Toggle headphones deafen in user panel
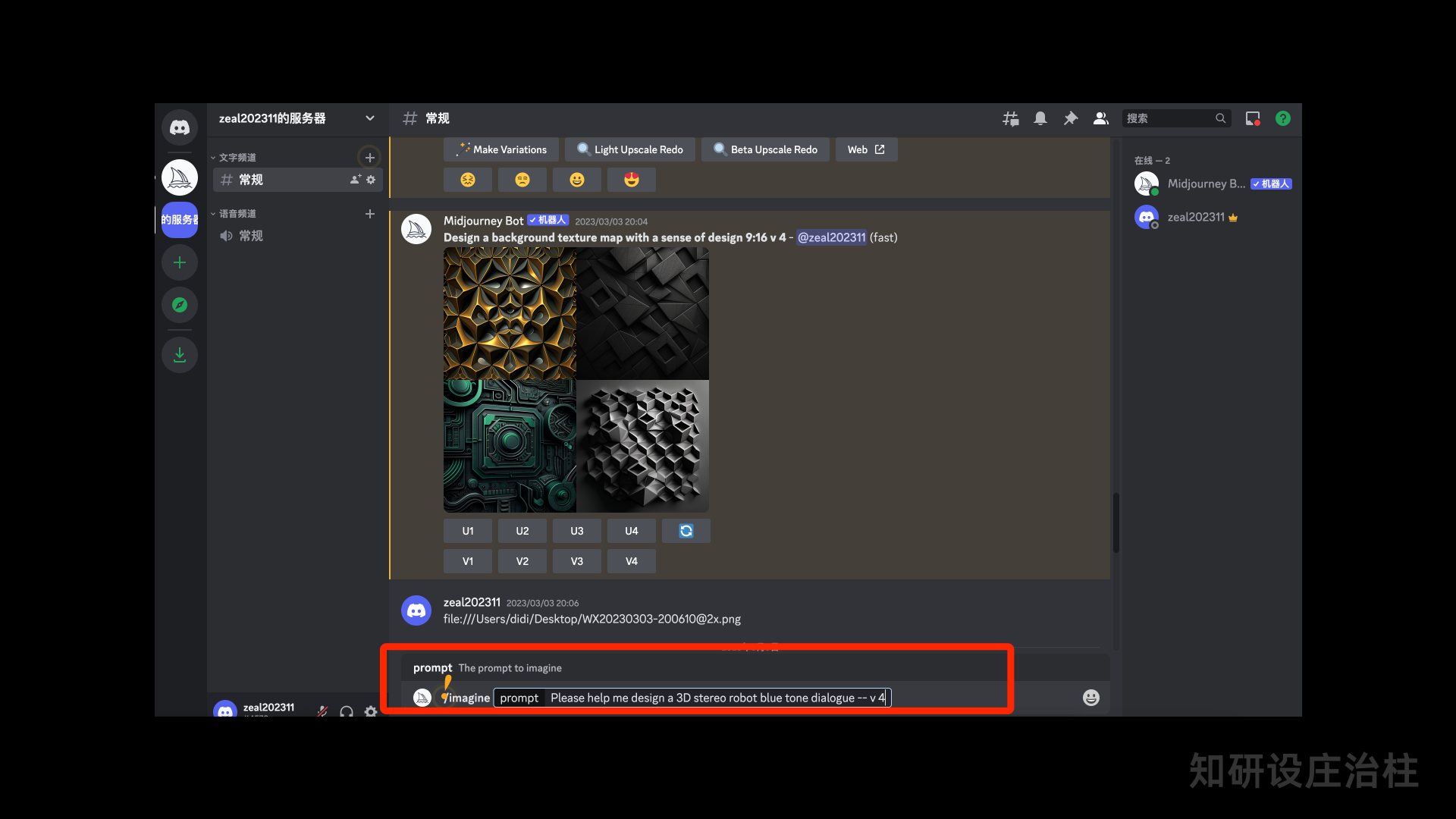Viewport: 1456px width, 819px height. (347, 711)
